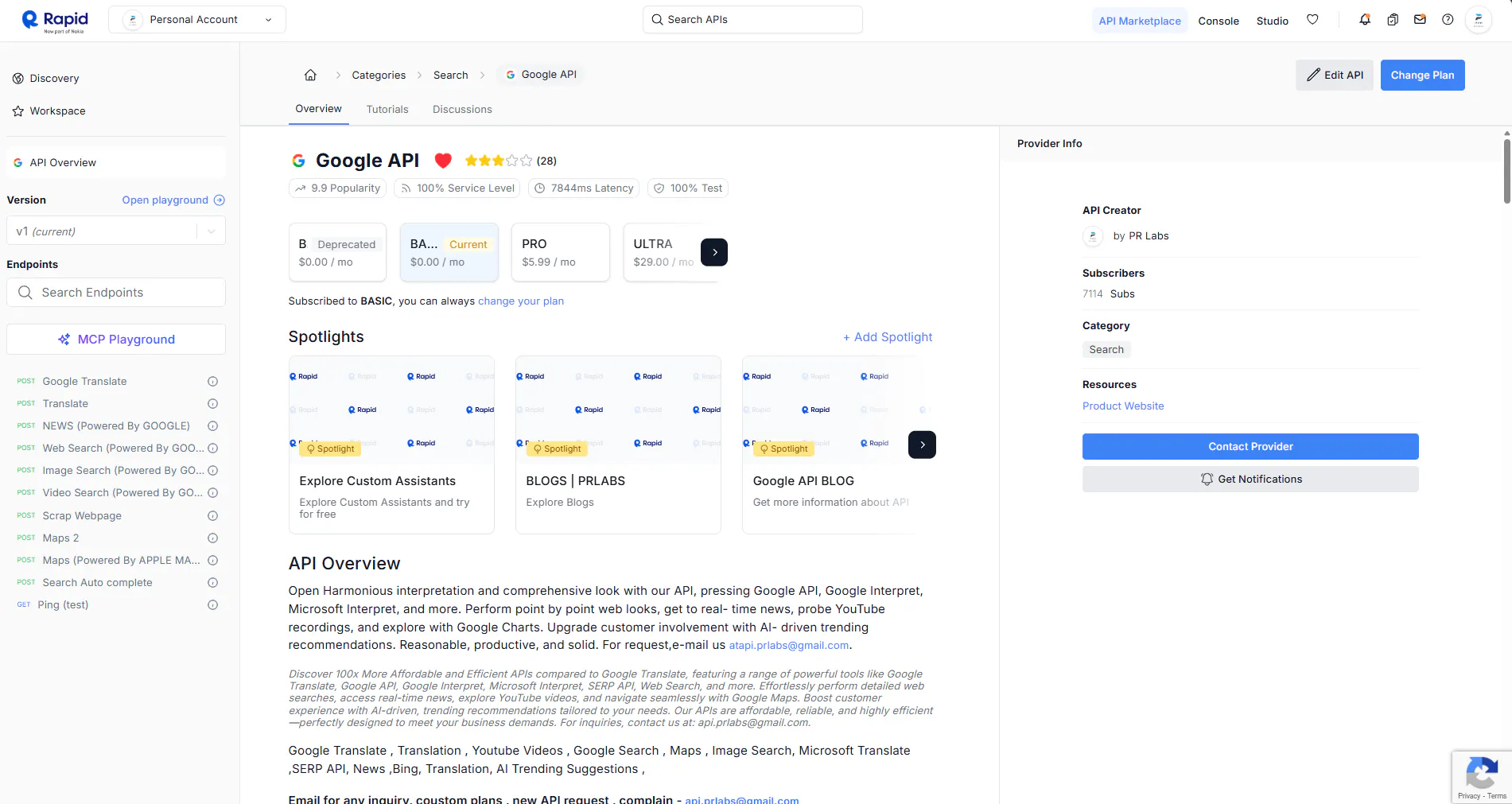Viewport: 1512px width, 804px height.
Task: Open API Marketplace in top navigation
Action: click(x=1139, y=21)
